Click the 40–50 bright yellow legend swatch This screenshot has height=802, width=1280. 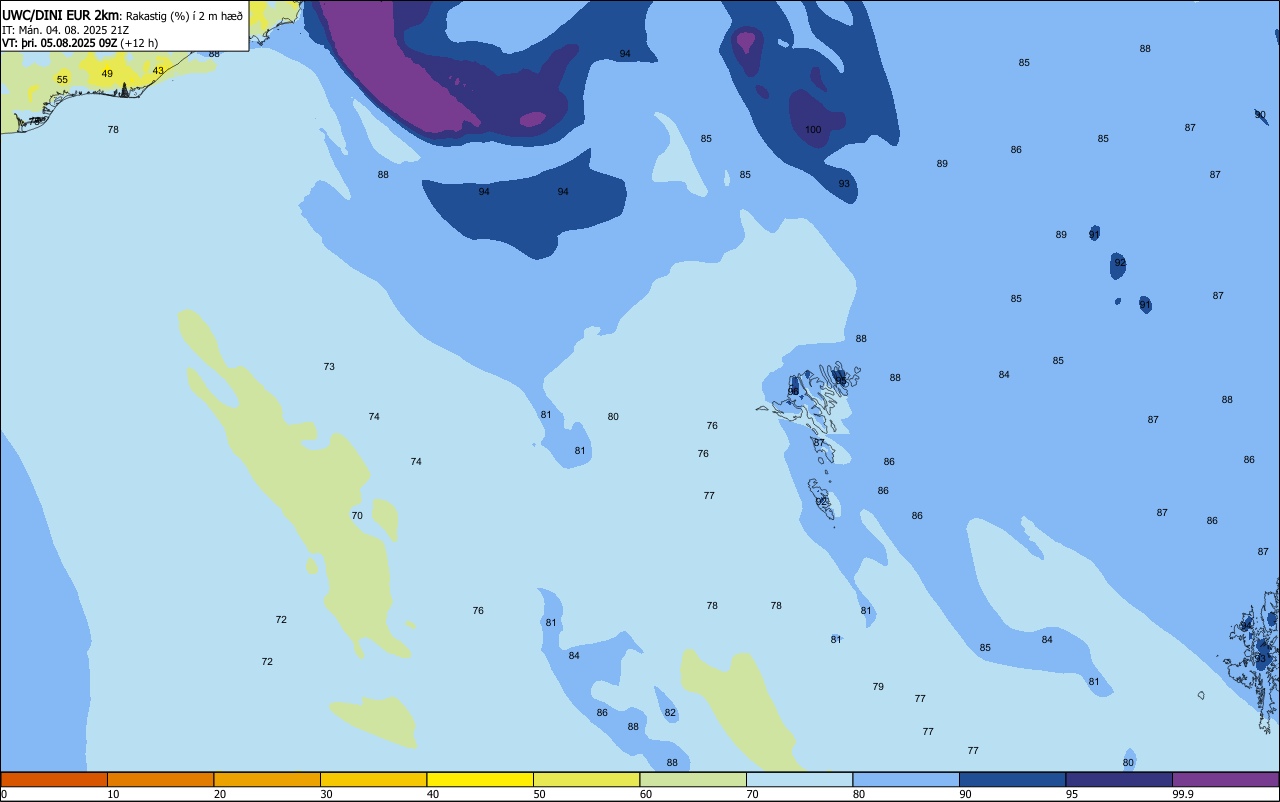(480, 779)
